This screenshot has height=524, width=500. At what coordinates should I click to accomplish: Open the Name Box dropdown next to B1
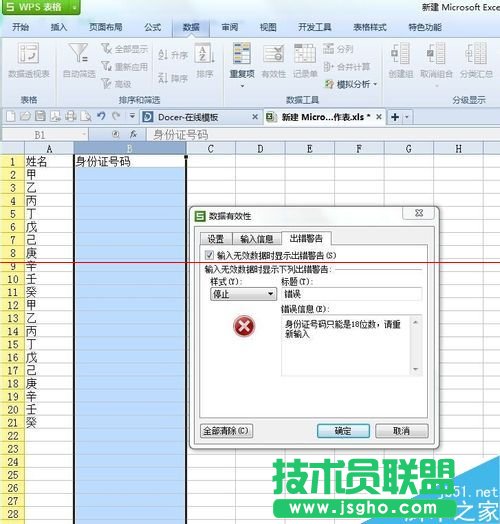[84, 135]
